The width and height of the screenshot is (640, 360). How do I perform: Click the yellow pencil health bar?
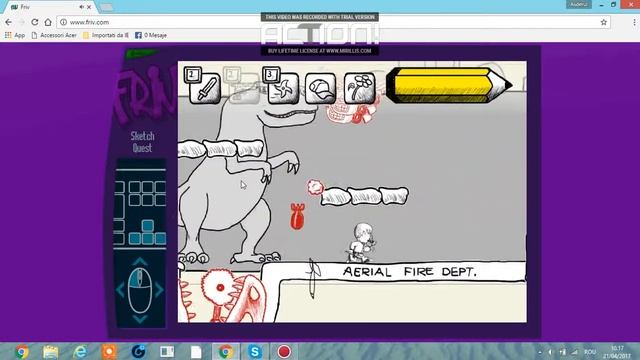(449, 85)
